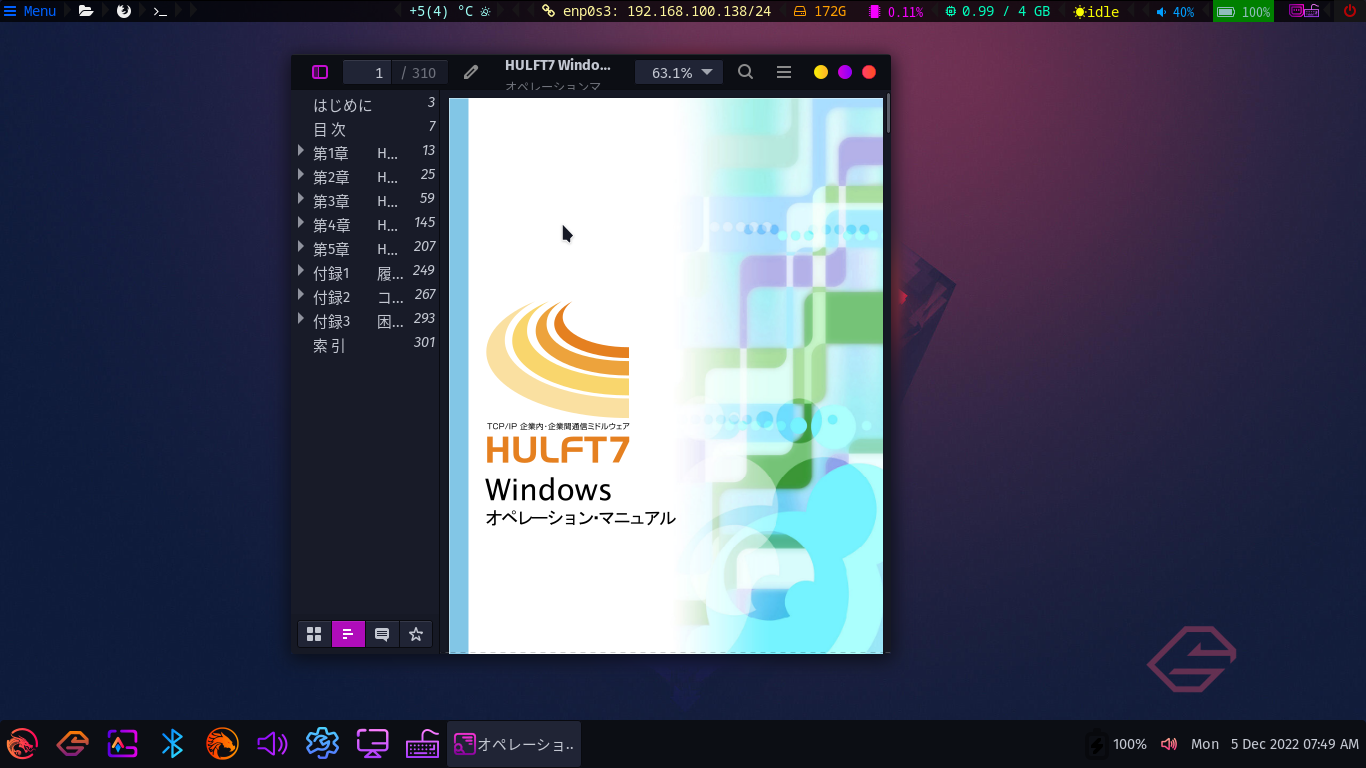Open the hamburger menu in the viewer
The height and width of the screenshot is (768, 1366).
click(x=784, y=72)
